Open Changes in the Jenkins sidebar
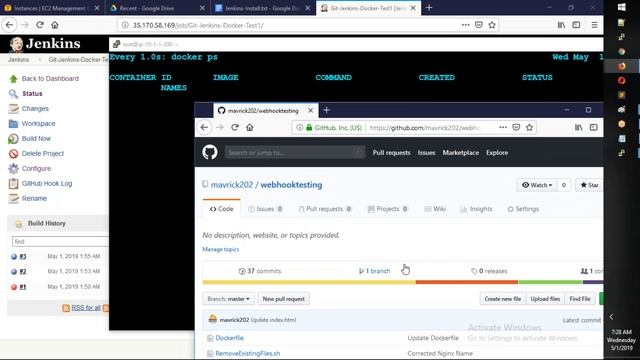 pos(35,109)
